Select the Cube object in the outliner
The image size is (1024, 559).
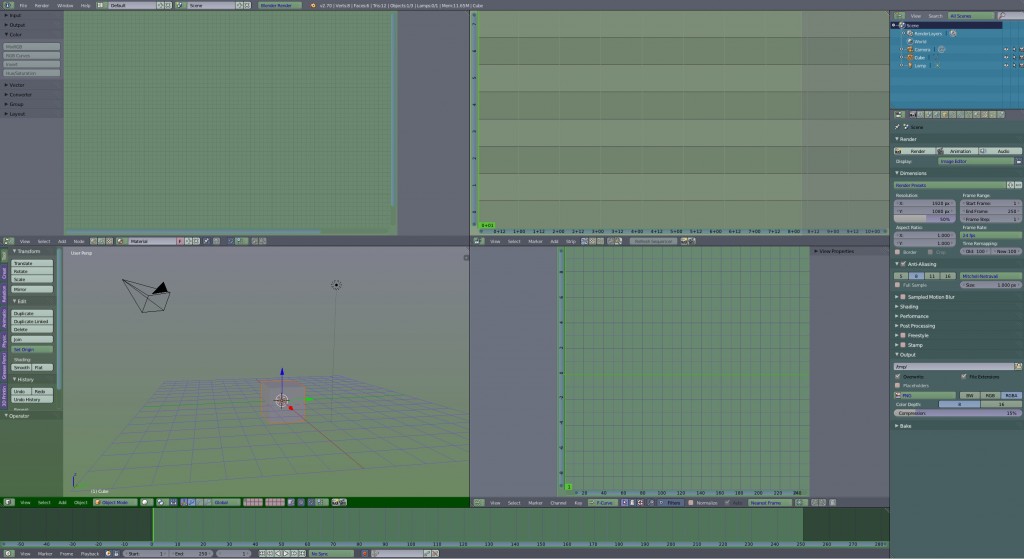pyautogui.click(x=920, y=57)
